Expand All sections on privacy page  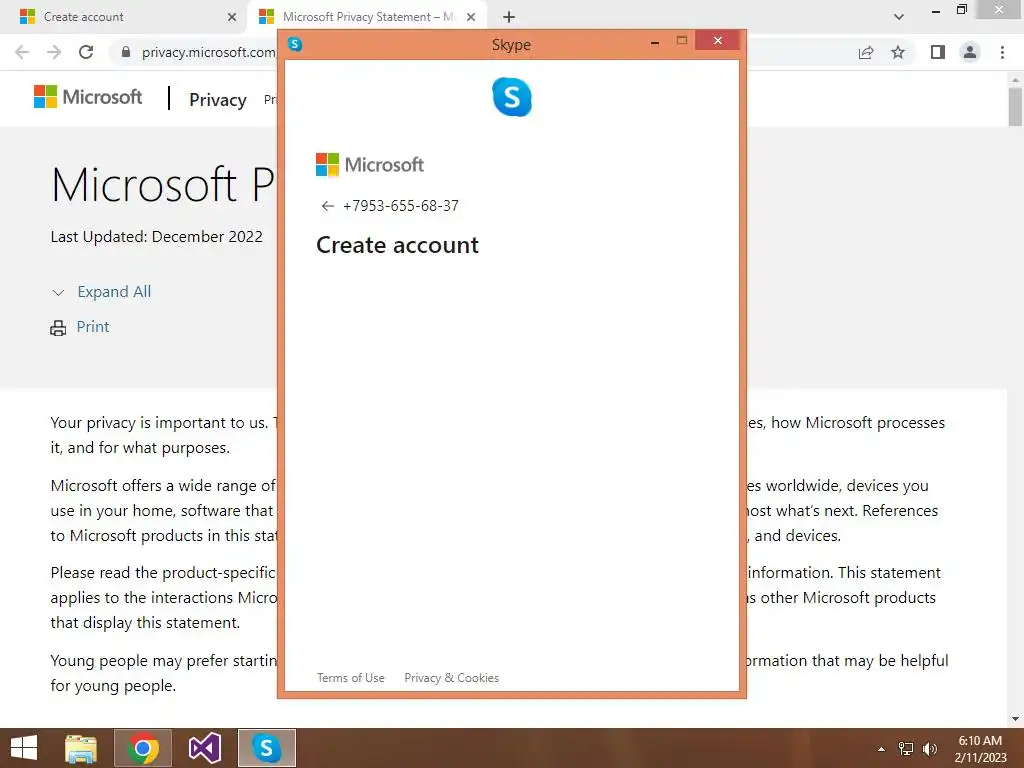pos(114,292)
